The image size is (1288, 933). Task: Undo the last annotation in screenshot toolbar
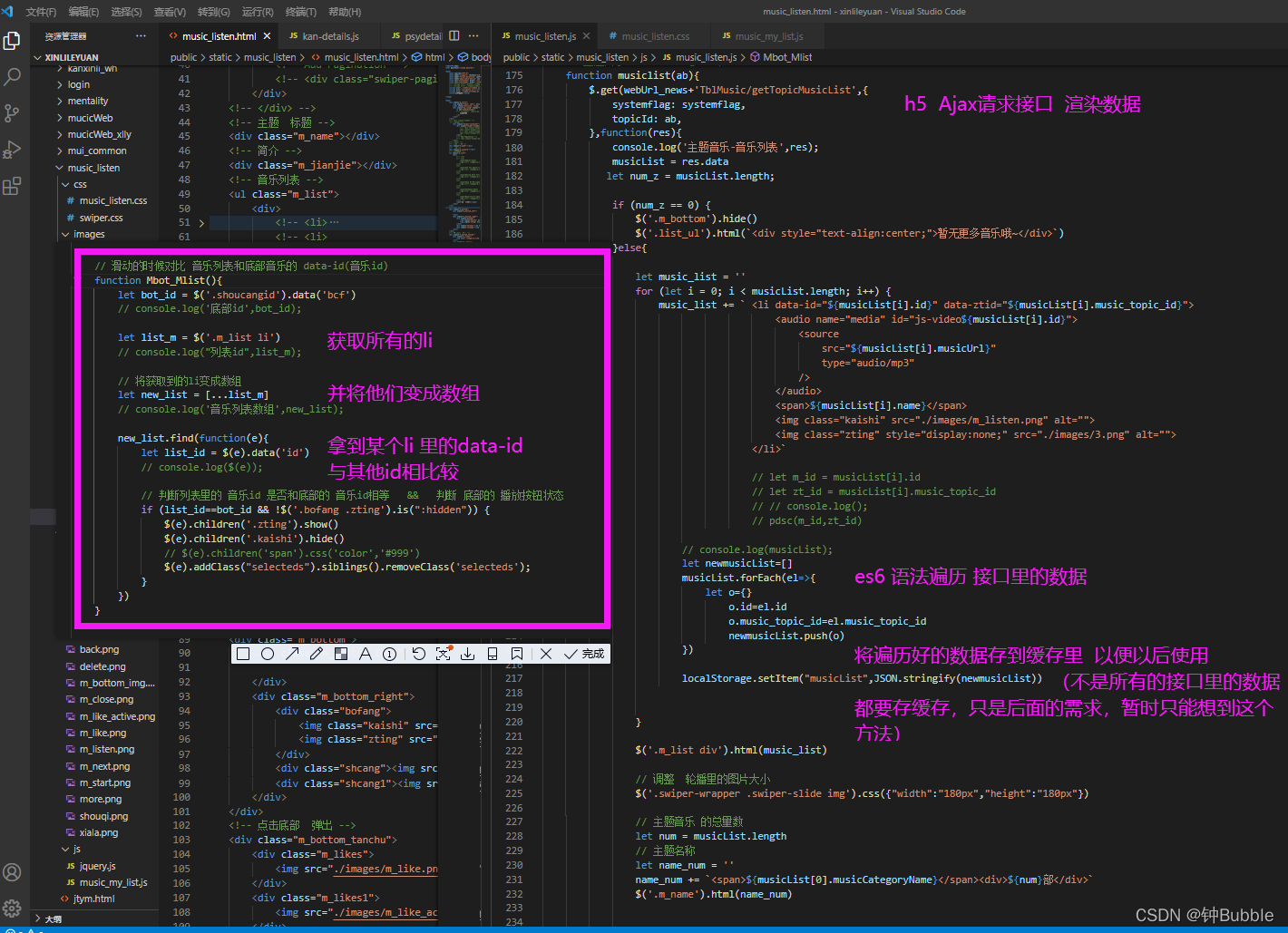pyautogui.click(x=418, y=654)
